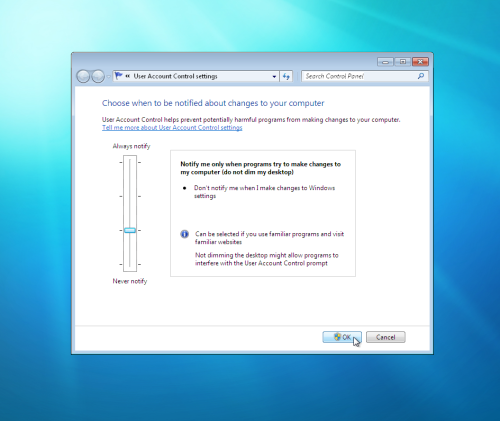500x421 pixels.
Task: Minimize the window
Action: (x=385, y=62)
